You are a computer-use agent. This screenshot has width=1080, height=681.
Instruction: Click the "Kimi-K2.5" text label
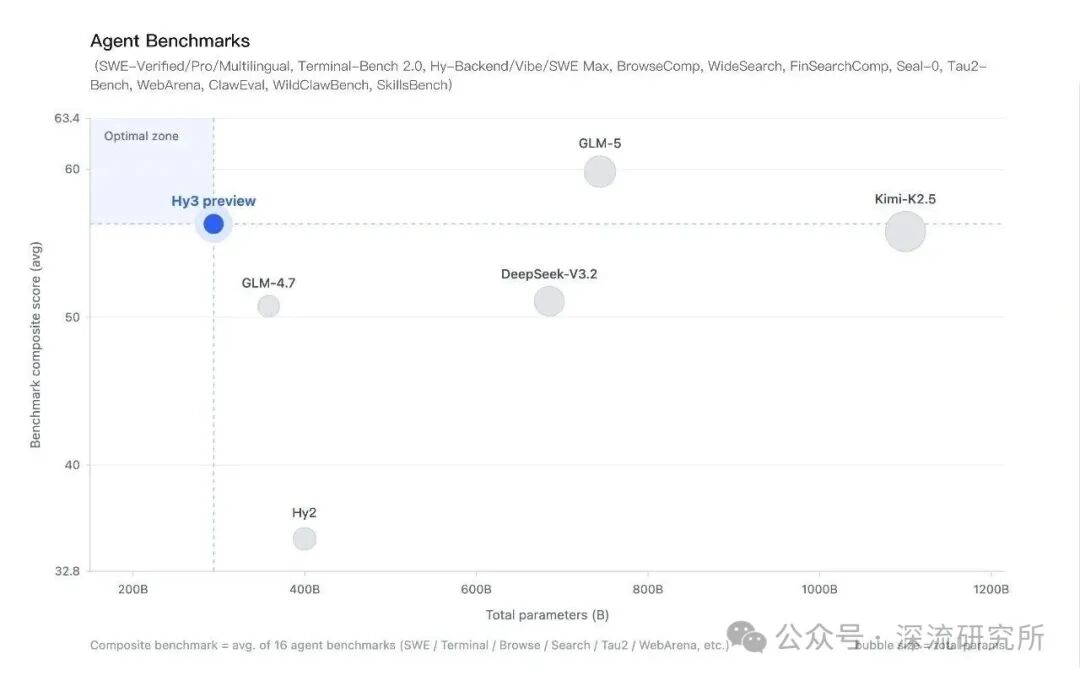[905, 199]
